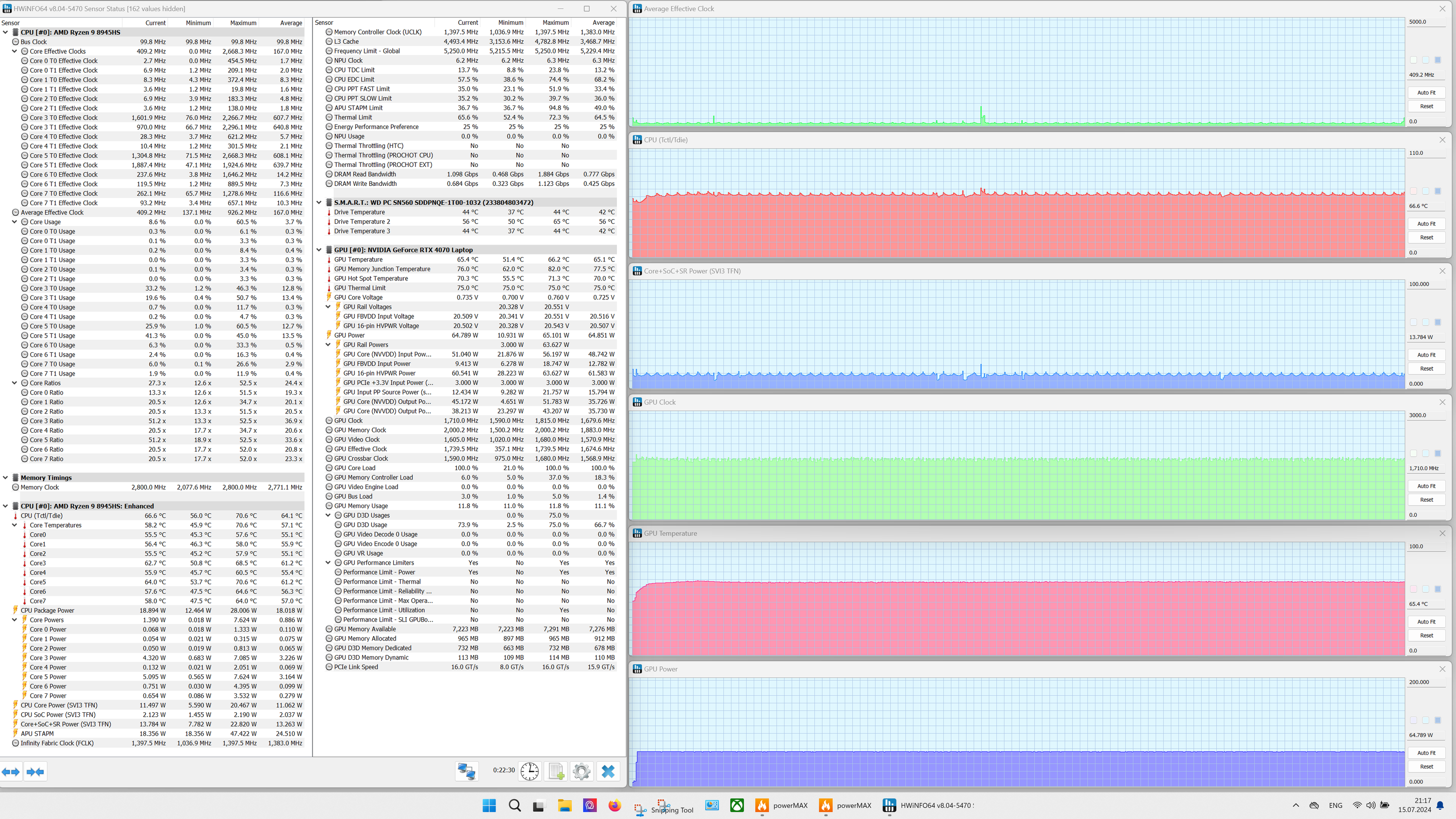Click Auto Fit on the GPU Clock graph
The image size is (1456, 819).
click(1426, 486)
